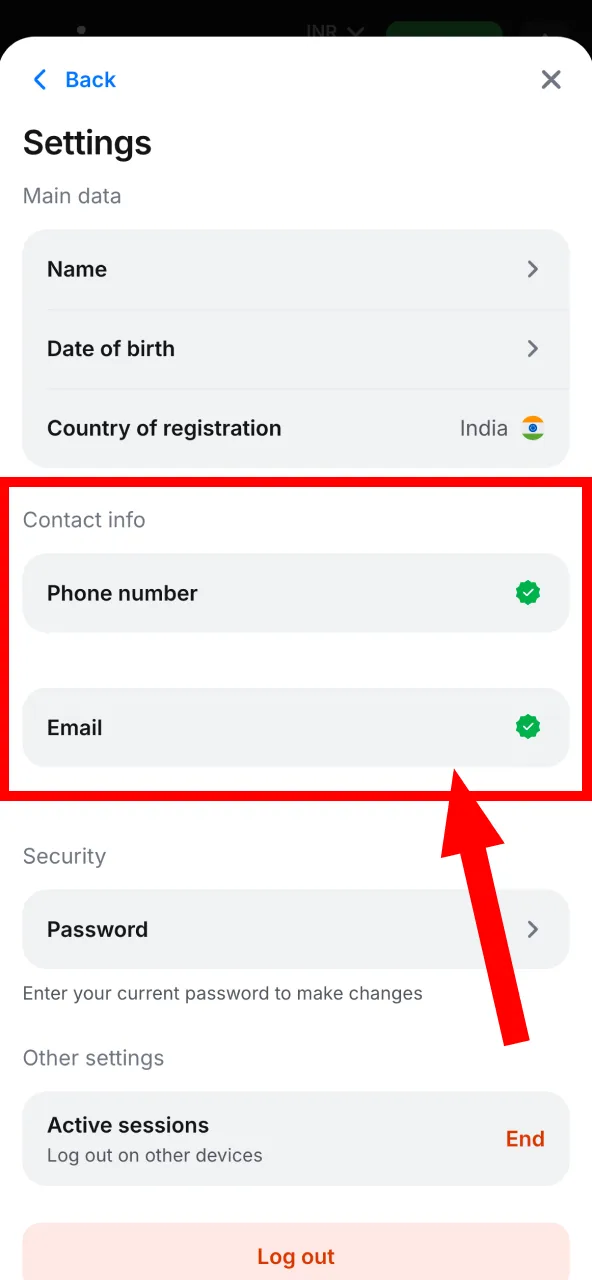Viewport: 592px width, 1280px height.
Task: Click the verified badge next to Email
Action: click(527, 727)
